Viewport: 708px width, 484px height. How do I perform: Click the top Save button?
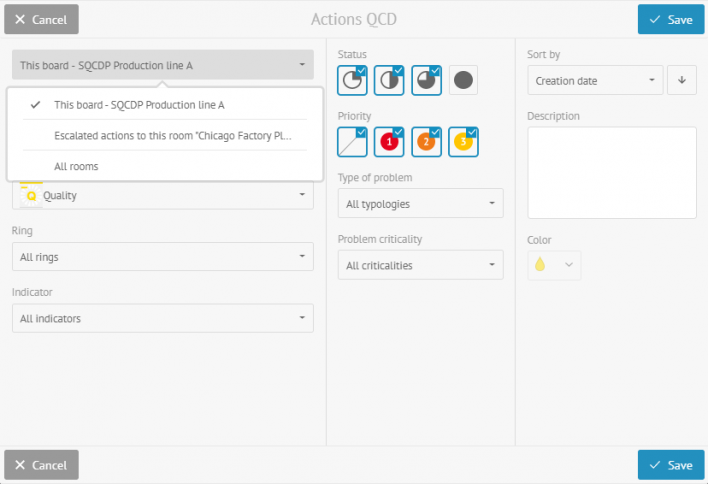(671, 19)
